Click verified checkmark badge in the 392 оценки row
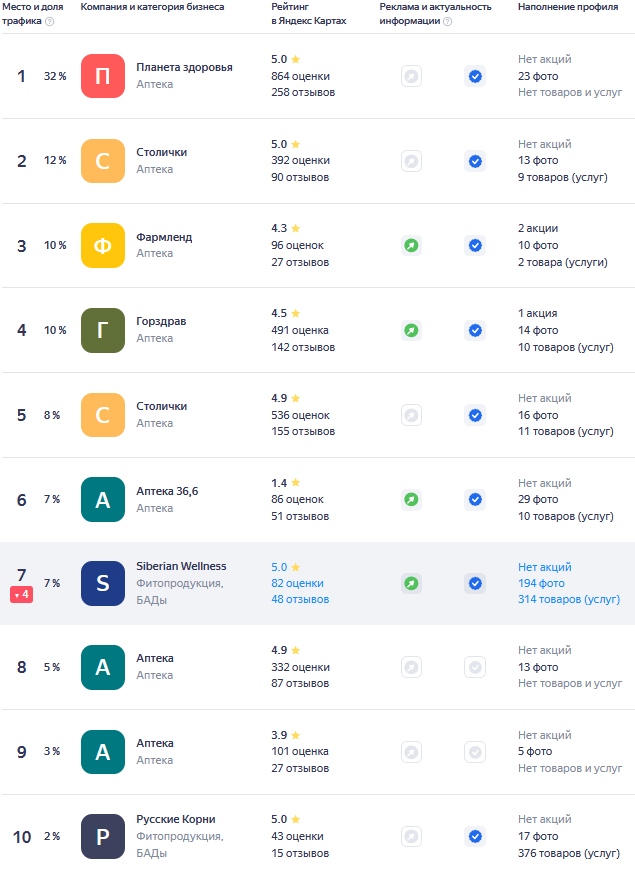The image size is (635, 872). coord(475,161)
